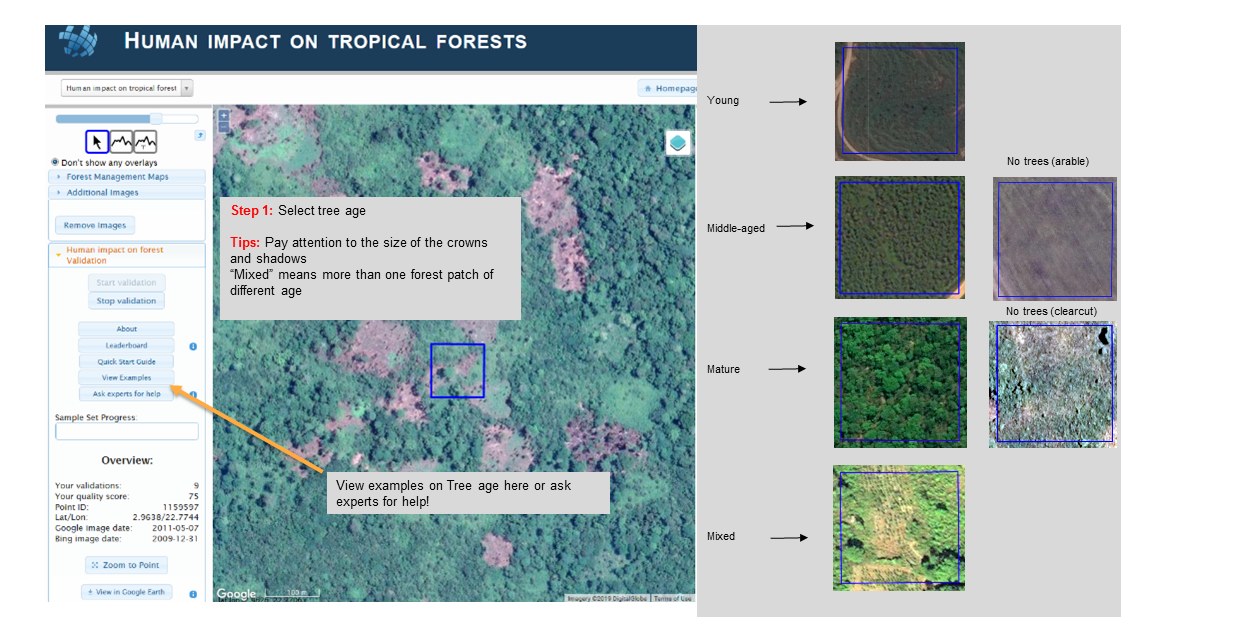Screen dimensions: 1250x628
Task: Go to the Homepage button
Action: click(668, 88)
